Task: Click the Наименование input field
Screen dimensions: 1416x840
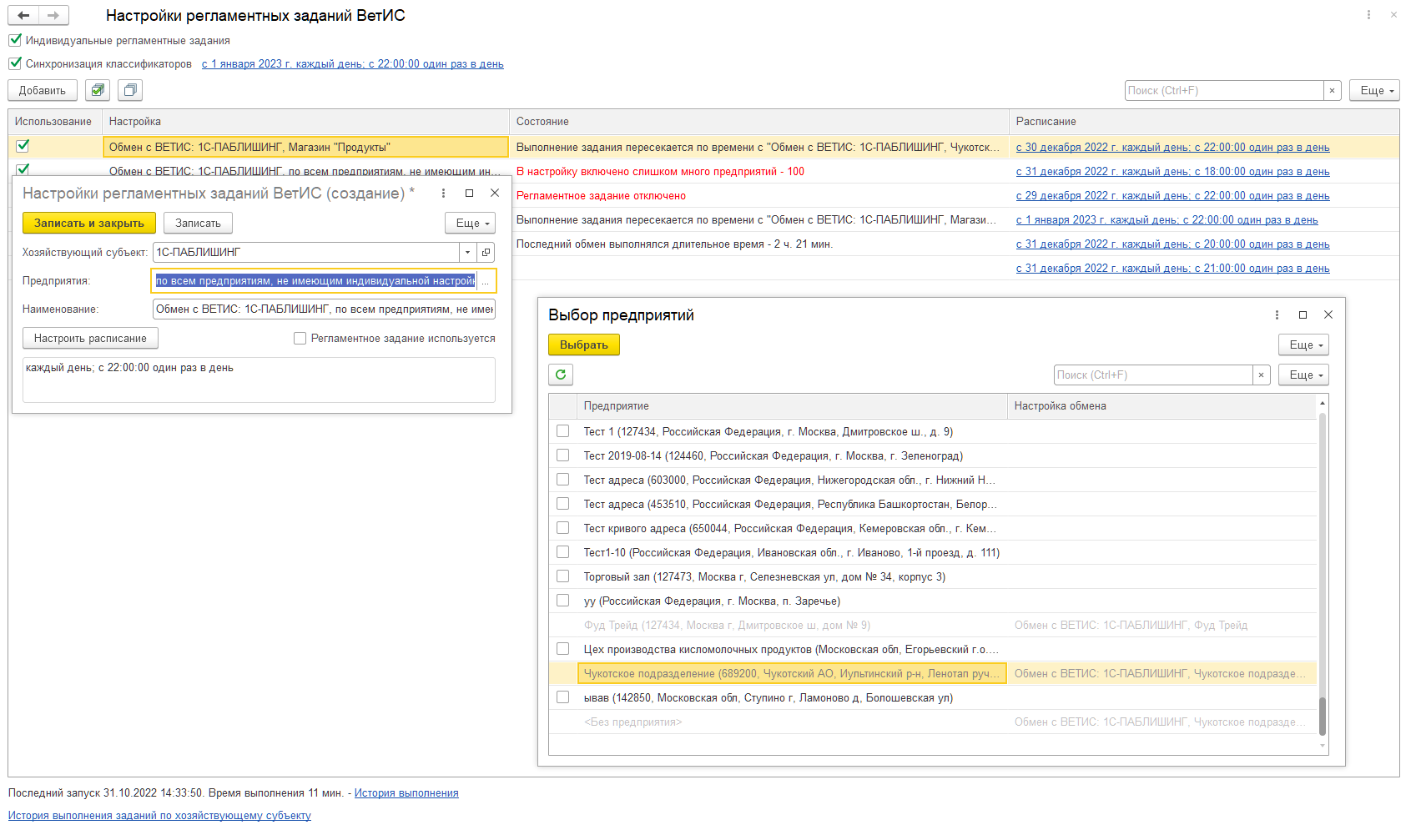Action: [x=324, y=309]
